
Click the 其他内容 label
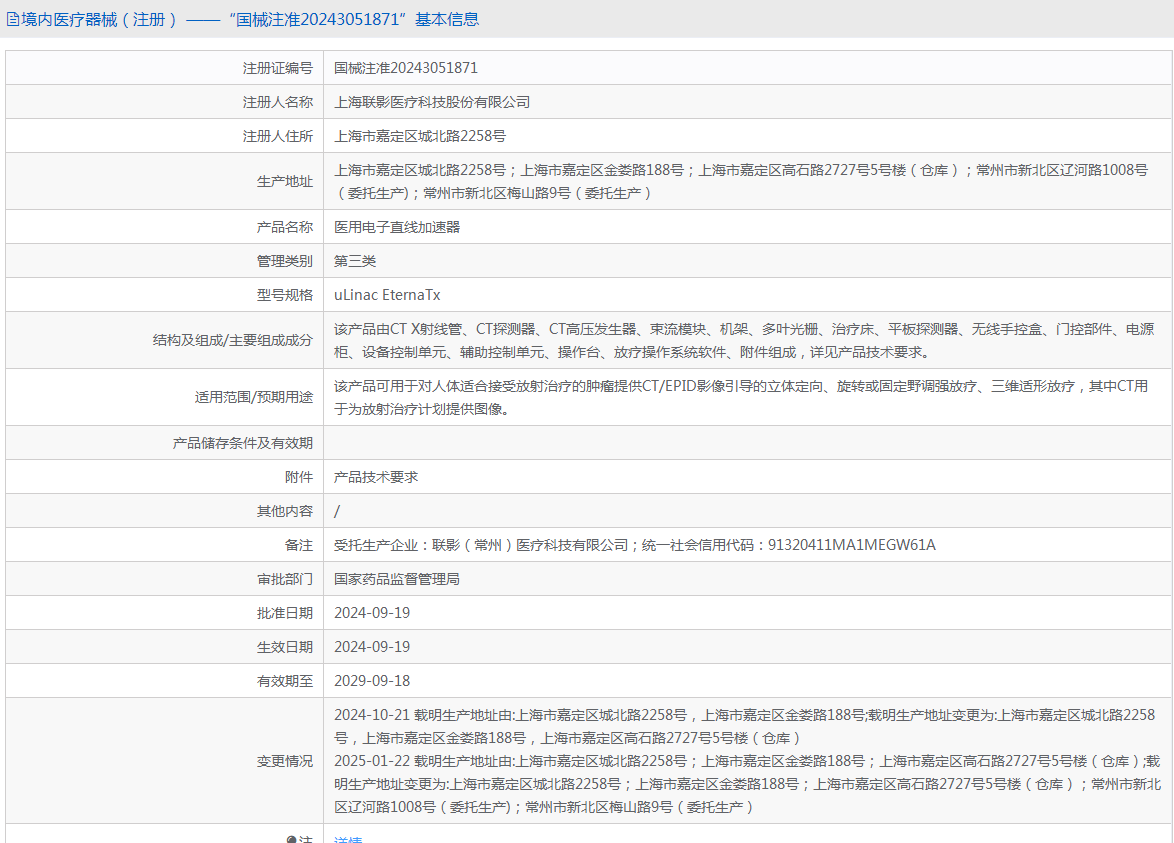point(285,511)
